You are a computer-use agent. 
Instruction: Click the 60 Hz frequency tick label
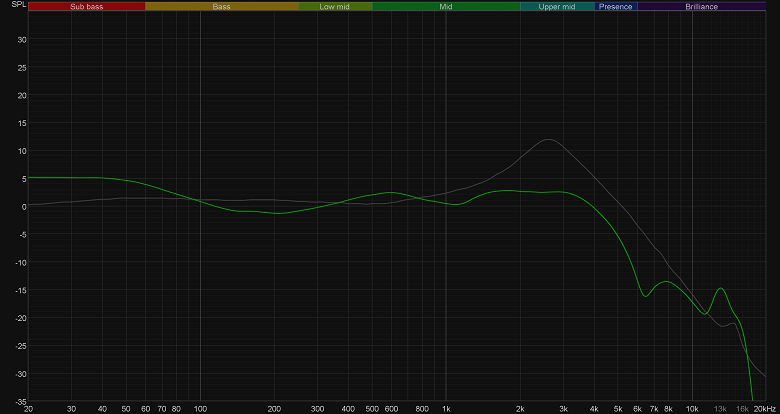coord(145,409)
